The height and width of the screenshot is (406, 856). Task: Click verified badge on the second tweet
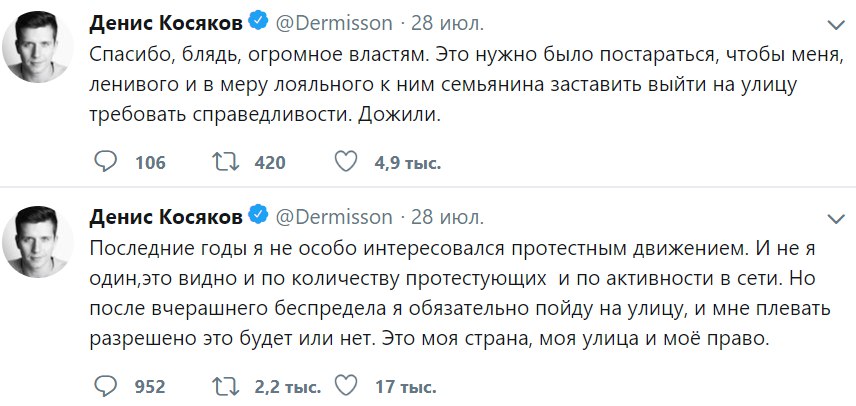click(257, 215)
